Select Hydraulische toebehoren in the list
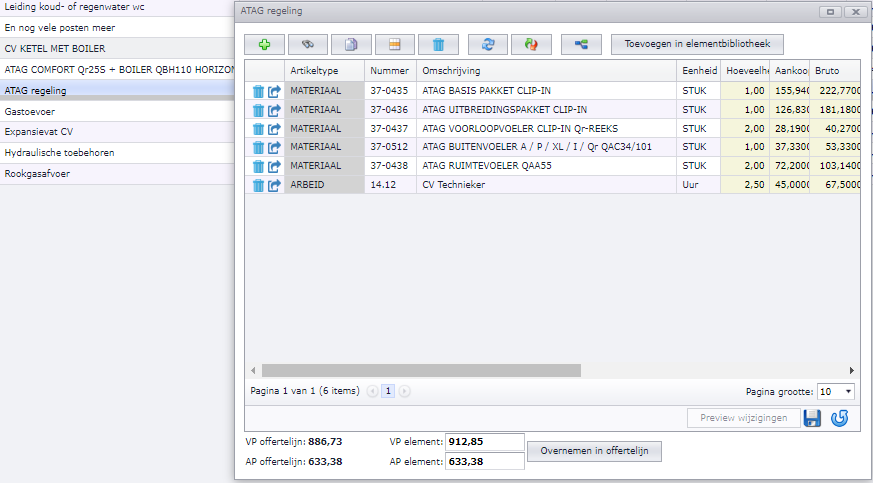873x483 pixels. click(117, 152)
